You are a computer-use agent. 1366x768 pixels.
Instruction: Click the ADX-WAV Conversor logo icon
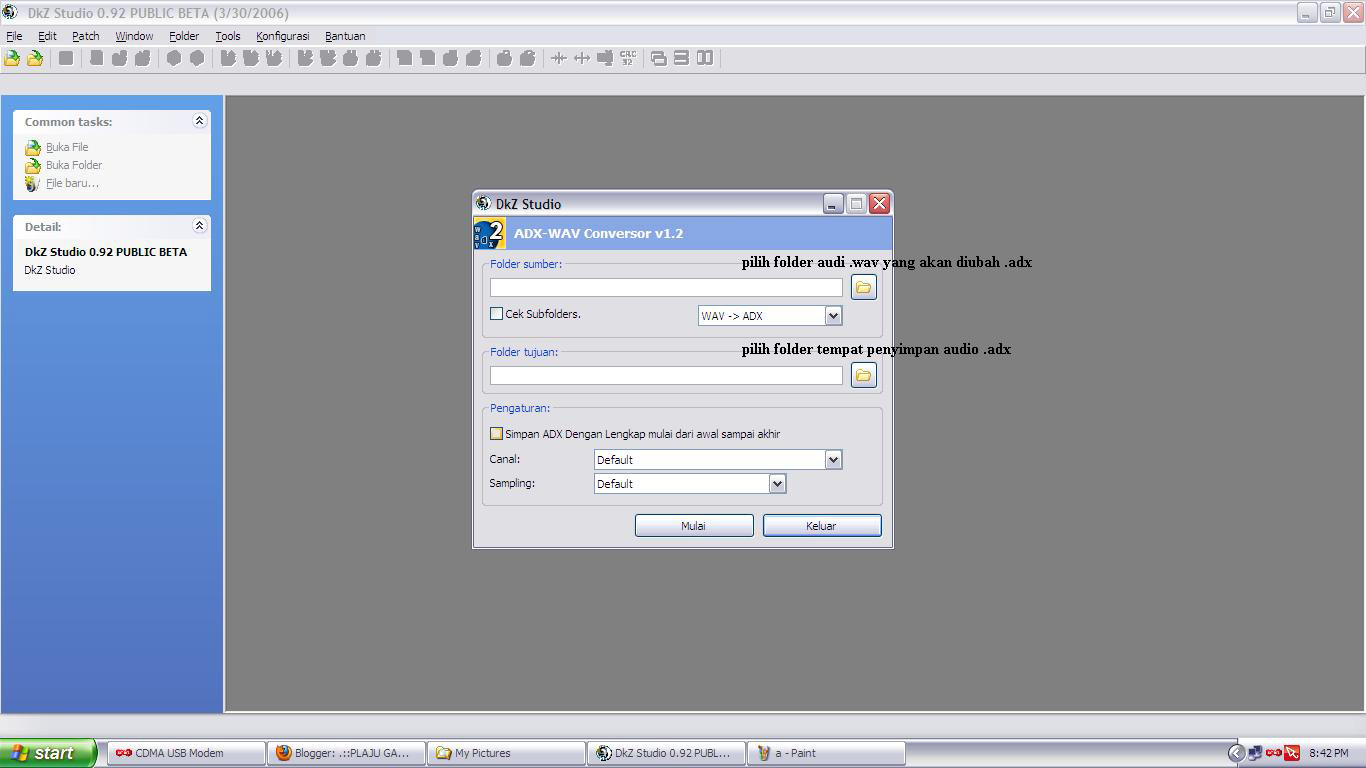tap(489, 233)
